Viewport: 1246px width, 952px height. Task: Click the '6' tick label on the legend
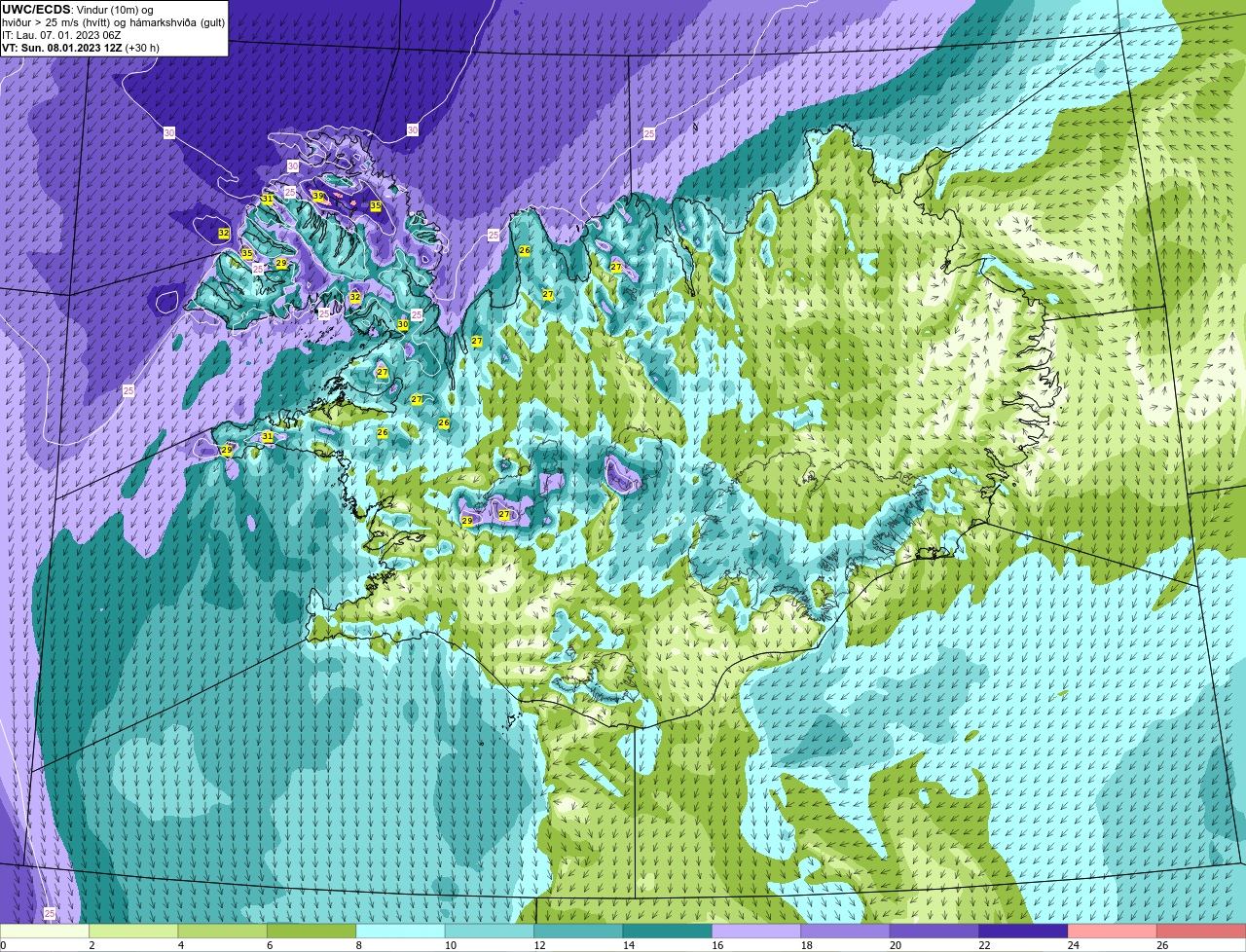click(x=270, y=945)
